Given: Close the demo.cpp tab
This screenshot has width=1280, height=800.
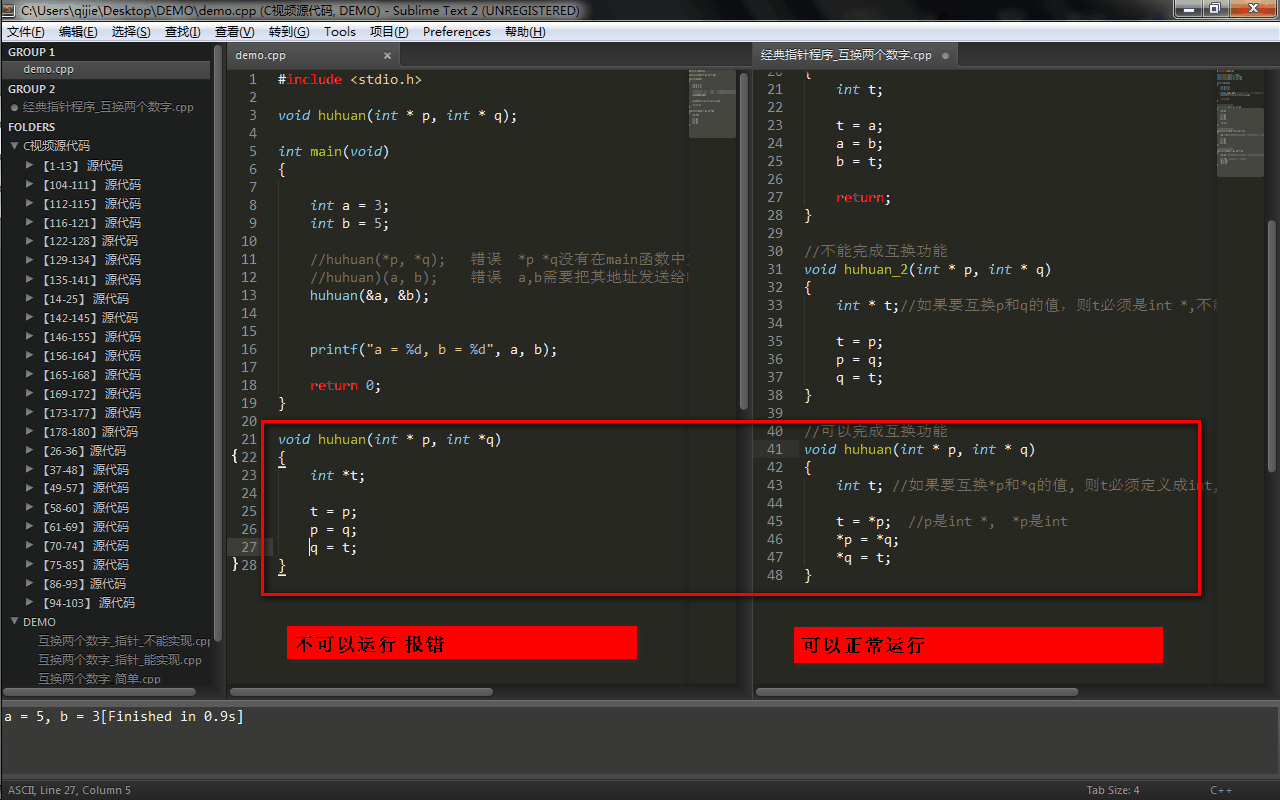Looking at the screenshot, I should (x=387, y=55).
